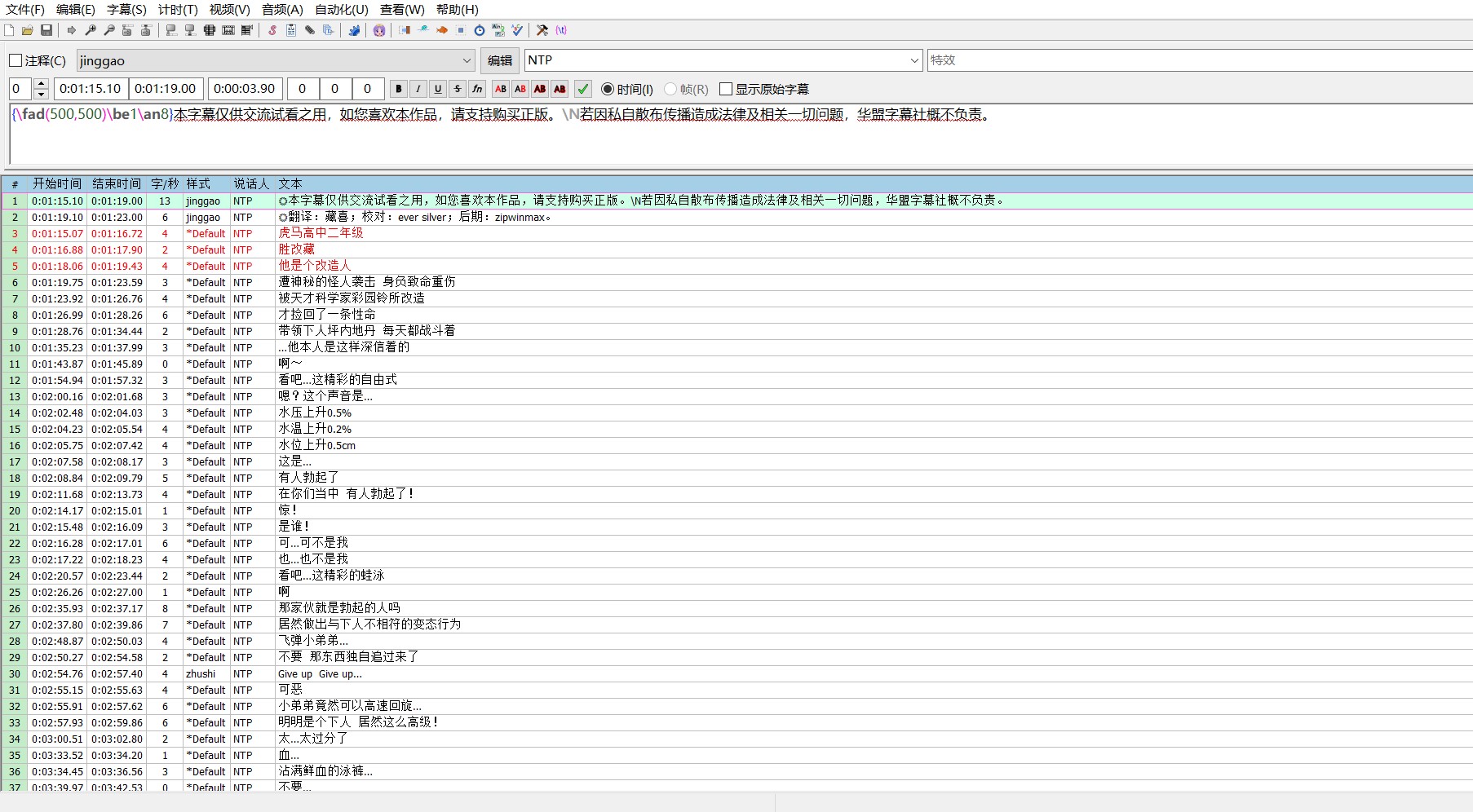Toggle the 注释(C) comment checkbox

point(15,60)
